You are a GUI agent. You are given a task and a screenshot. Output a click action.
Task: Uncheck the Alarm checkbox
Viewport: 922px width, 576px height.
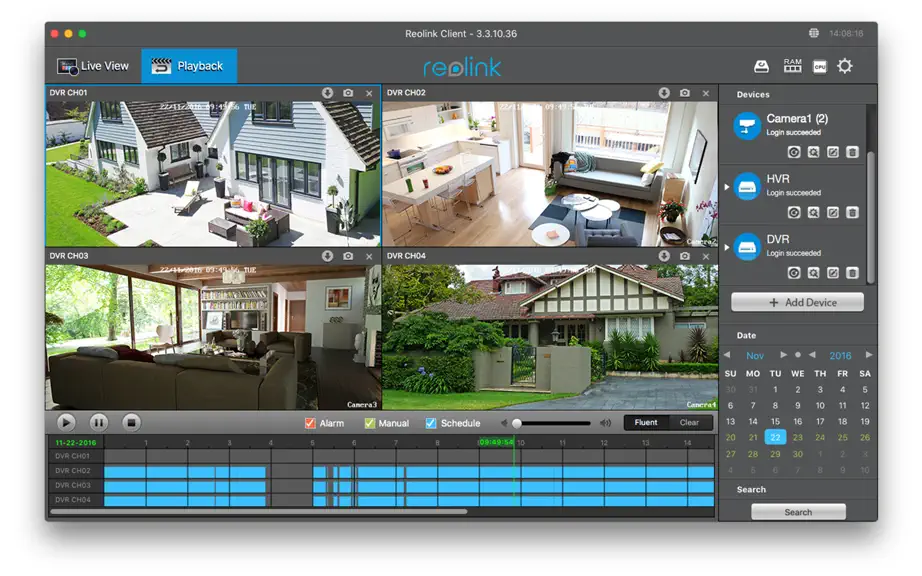[310, 423]
